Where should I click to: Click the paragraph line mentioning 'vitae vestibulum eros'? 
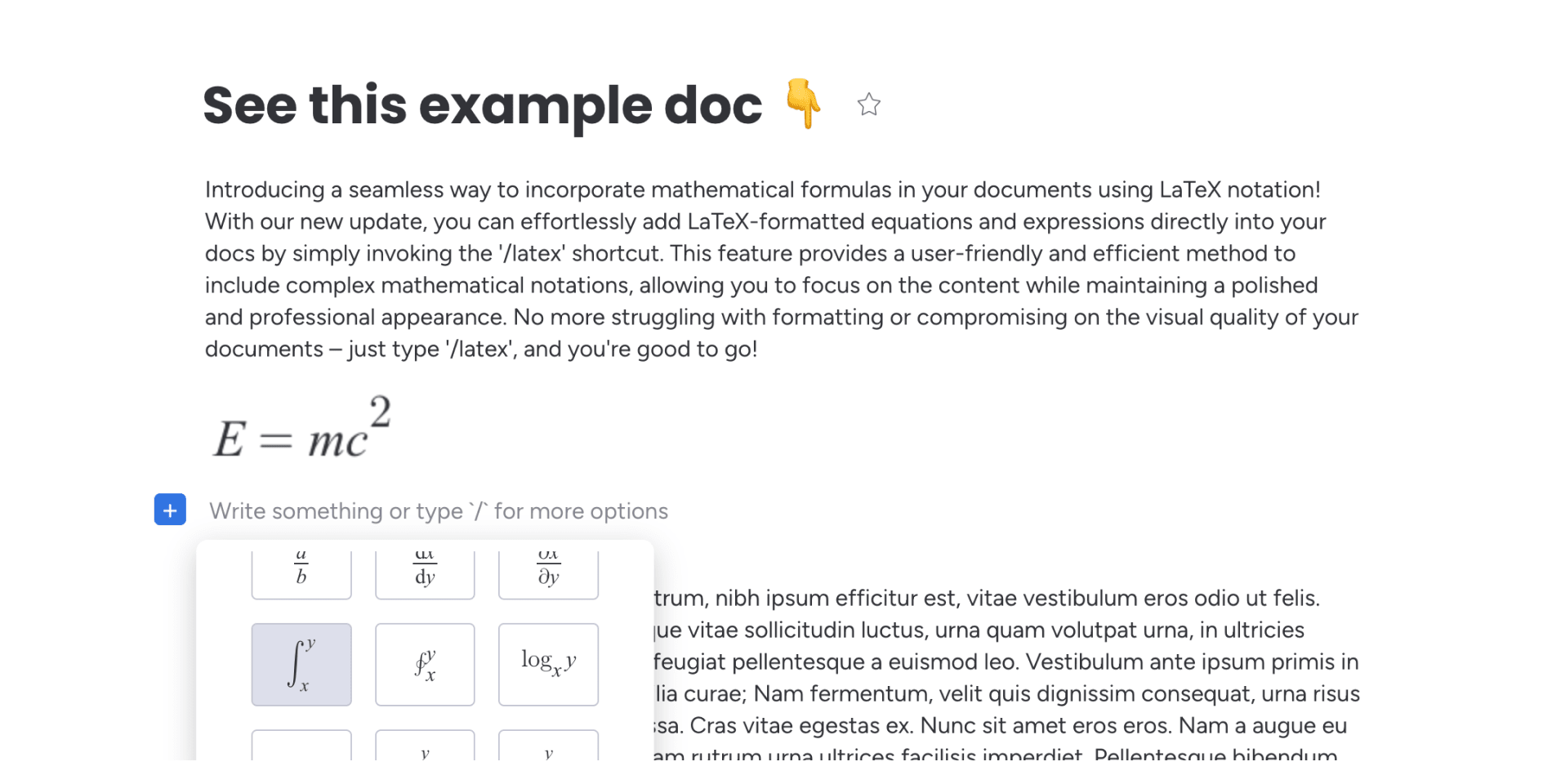coord(986,598)
